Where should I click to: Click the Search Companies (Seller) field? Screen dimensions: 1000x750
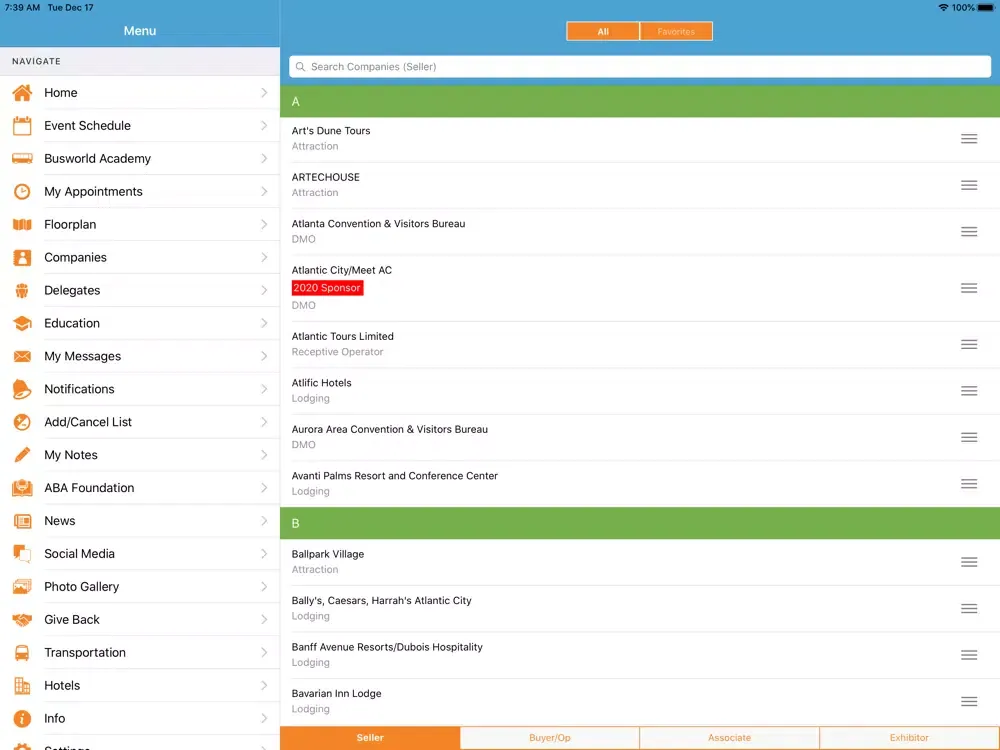(x=640, y=66)
